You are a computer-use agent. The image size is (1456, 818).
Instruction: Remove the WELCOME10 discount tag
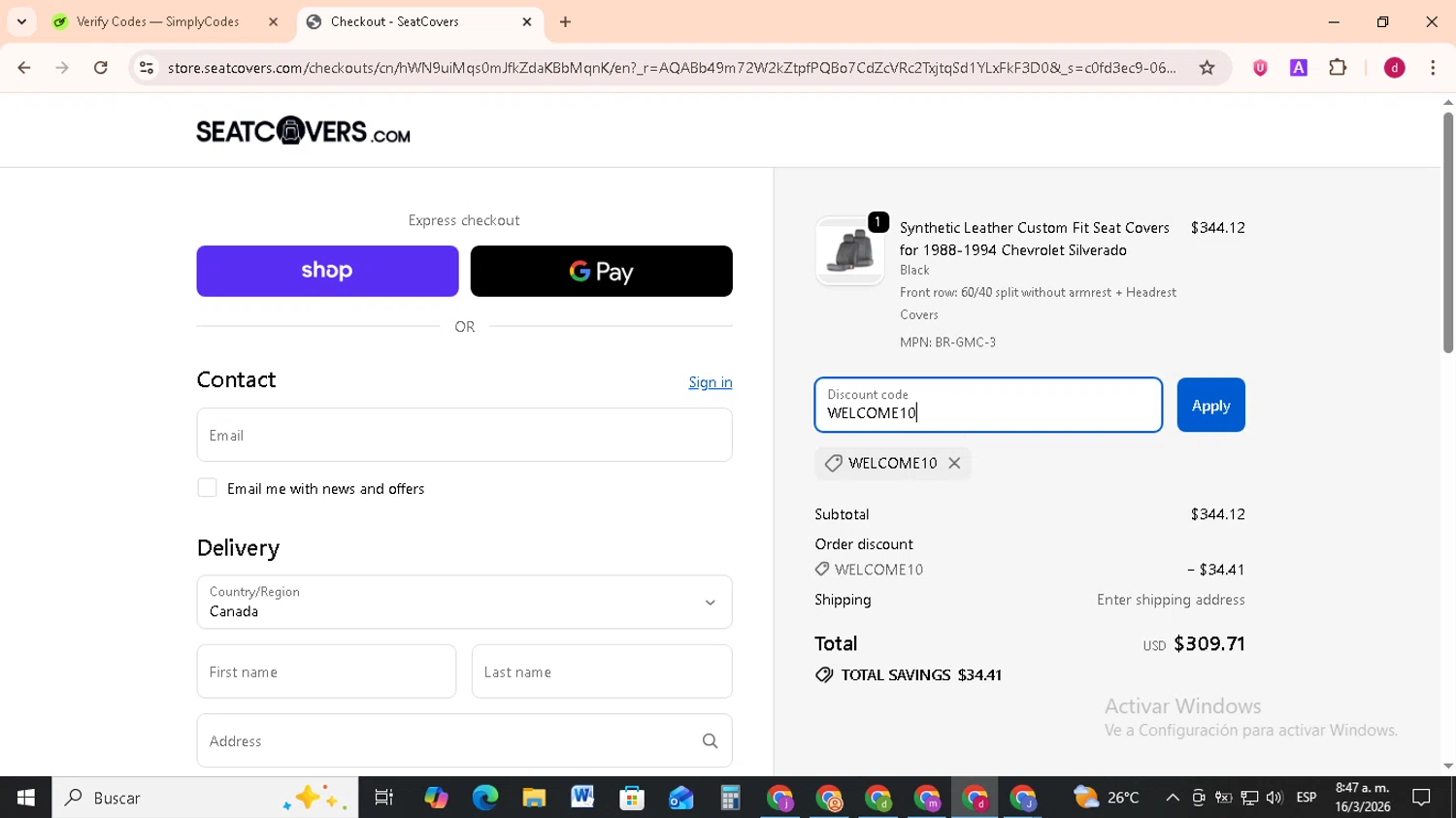pos(954,463)
